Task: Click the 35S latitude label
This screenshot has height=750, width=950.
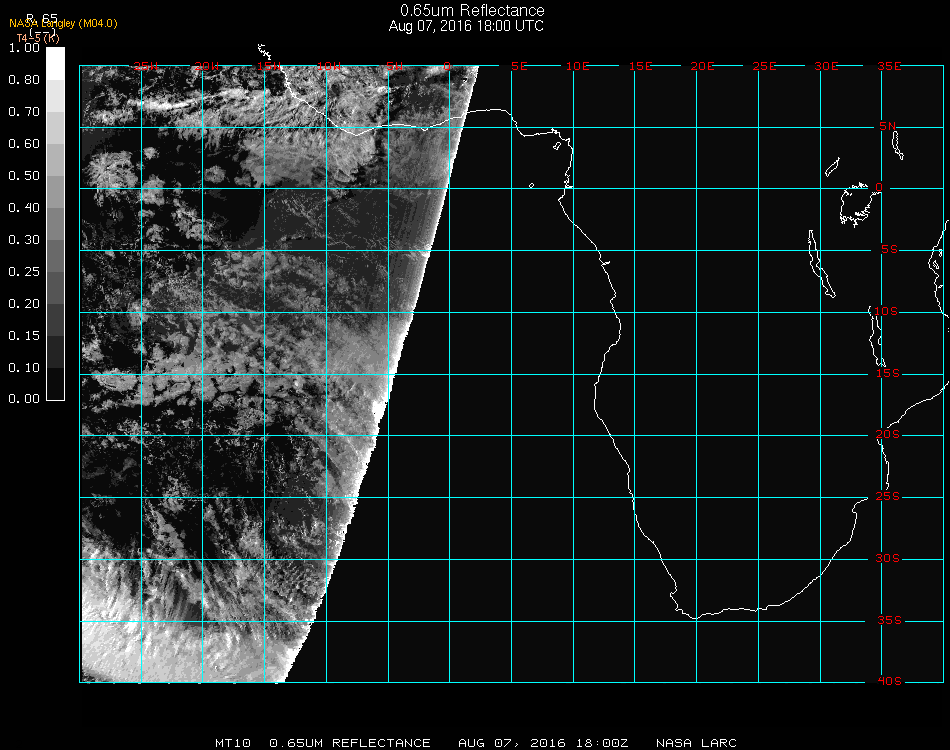Action: [x=888, y=620]
